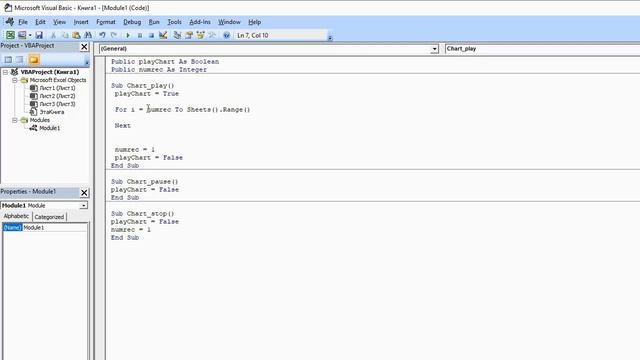Open the Object Browser toolbar icon
Viewport: 640px width, 360px height.
200,36
